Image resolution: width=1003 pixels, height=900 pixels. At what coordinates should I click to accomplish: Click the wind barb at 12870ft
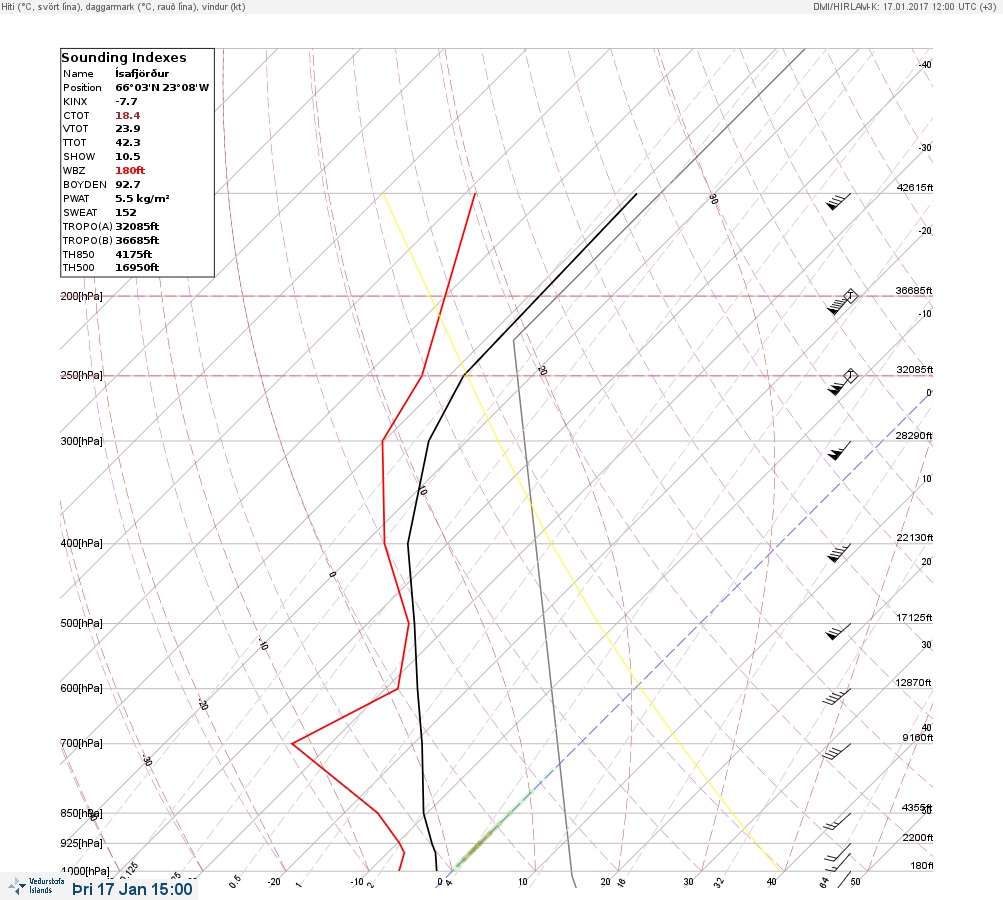click(x=837, y=697)
